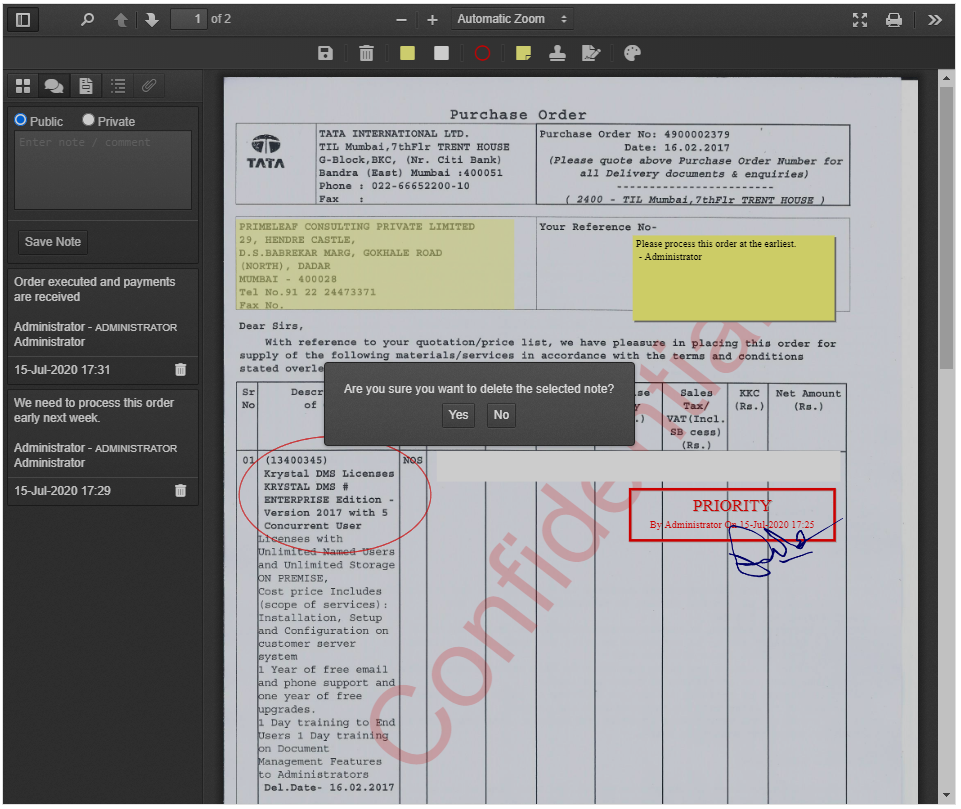
Task: Click the TATA logo on document
Action: click(266, 152)
